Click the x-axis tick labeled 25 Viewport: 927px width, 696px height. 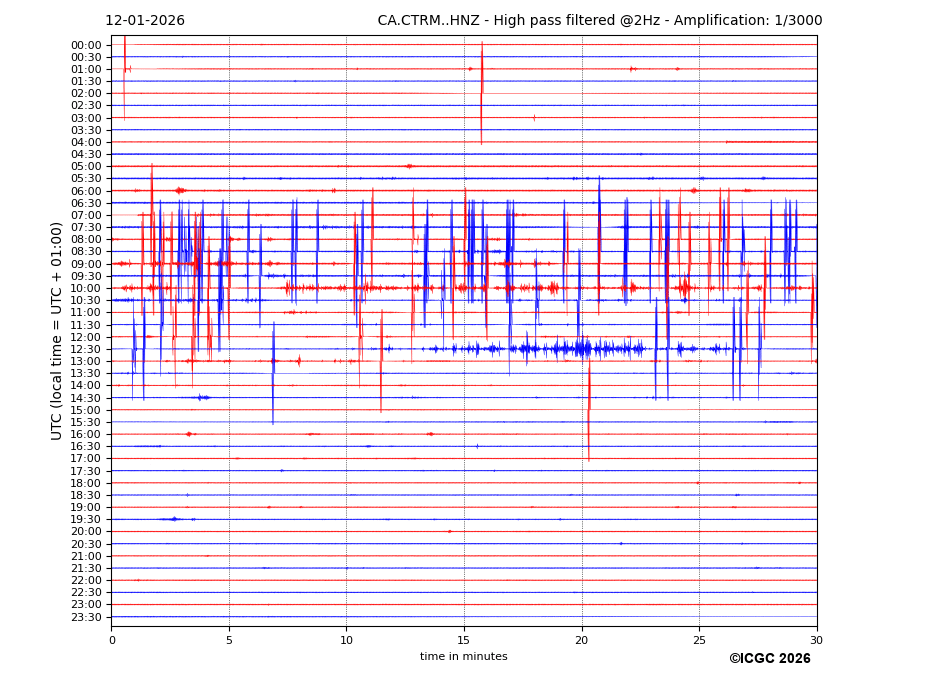699,640
